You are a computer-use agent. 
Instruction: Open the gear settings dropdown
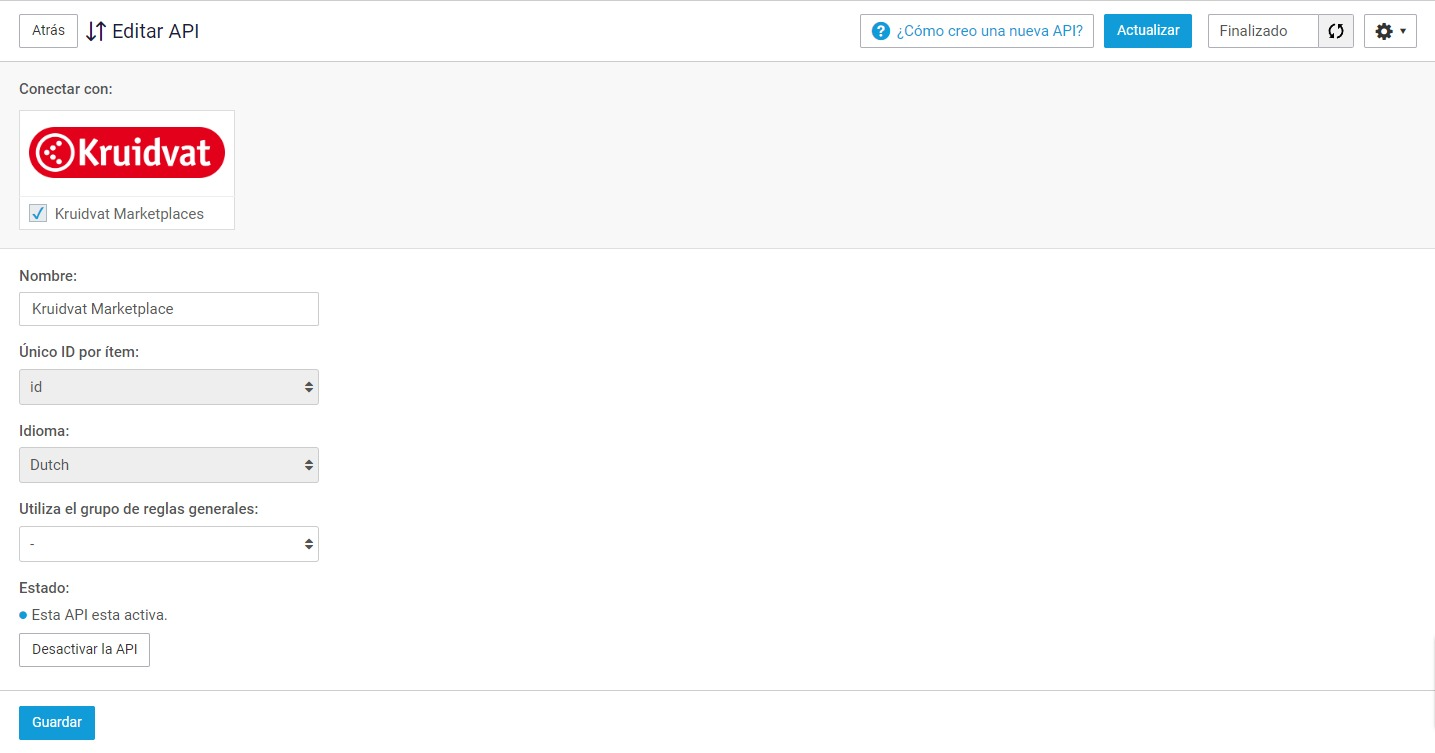(1390, 31)
